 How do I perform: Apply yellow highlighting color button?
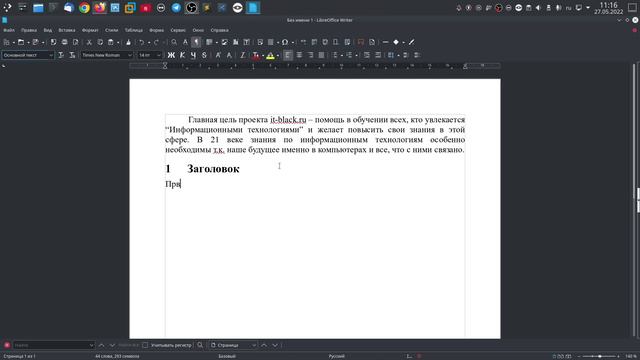[270, 55]
